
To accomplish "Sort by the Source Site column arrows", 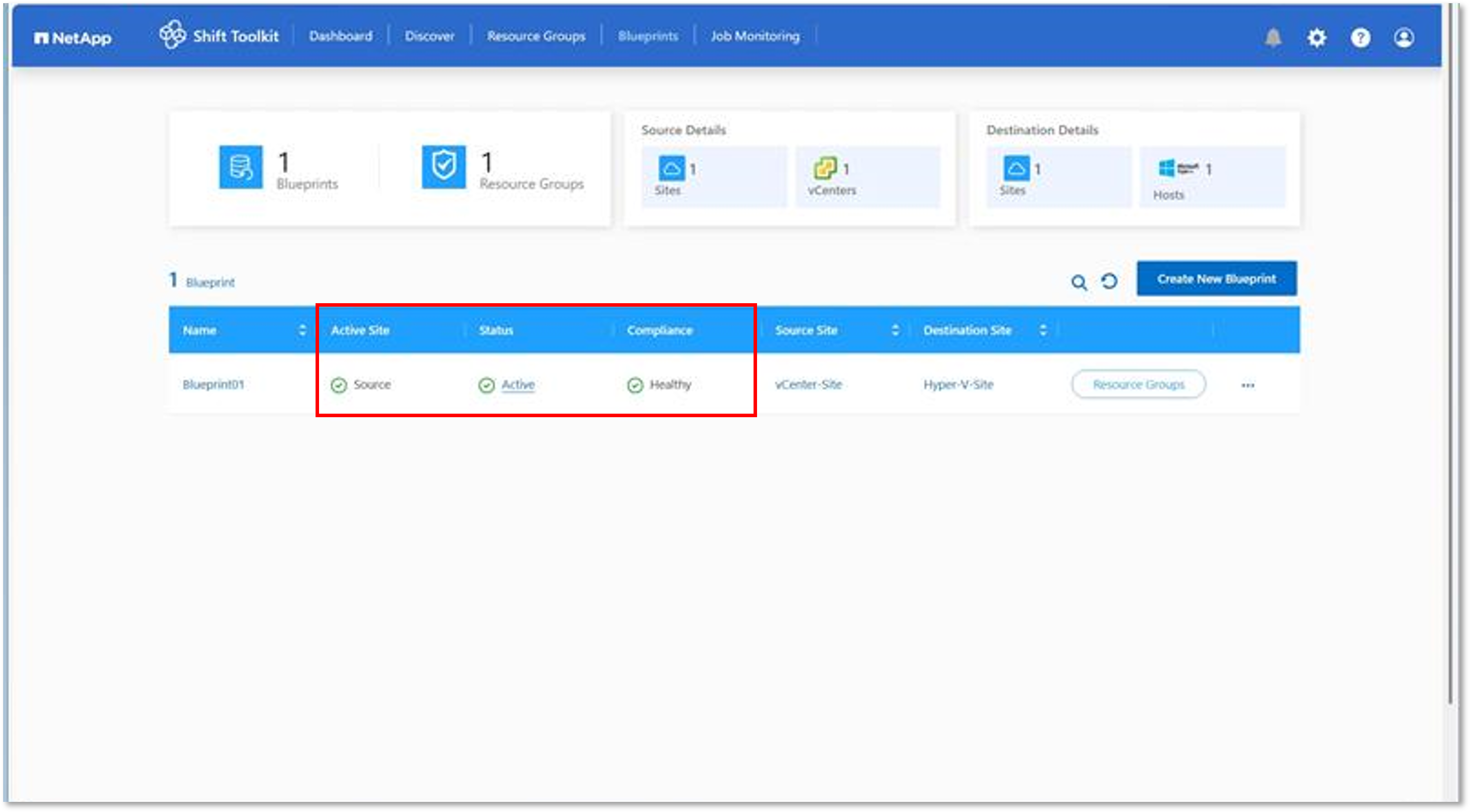I will (895, 330).
